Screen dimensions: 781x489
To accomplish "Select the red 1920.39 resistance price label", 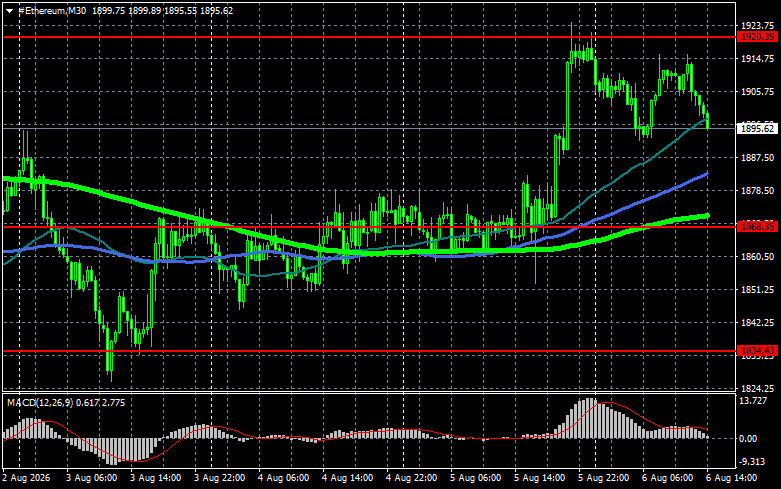I will pos(757,37).
